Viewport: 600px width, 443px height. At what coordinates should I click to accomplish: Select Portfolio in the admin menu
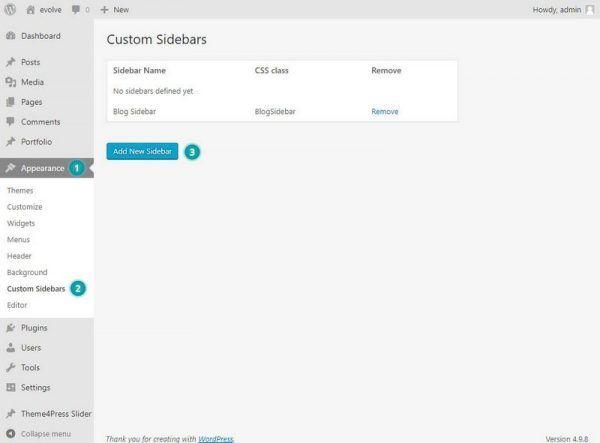tap(36, 142)
